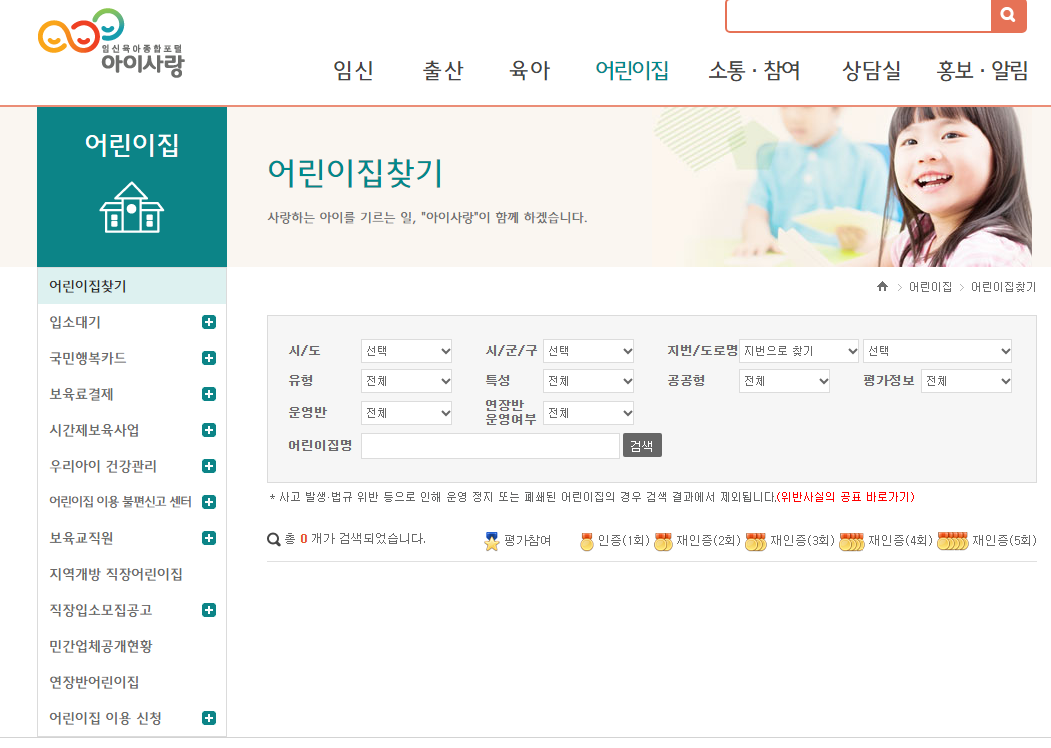Image resolution: width=1051 pixels, height=748 pixels.
Task: Expand the 입소대기 sidebar menu
Action: pyautogui.click(x=208, y=322)
